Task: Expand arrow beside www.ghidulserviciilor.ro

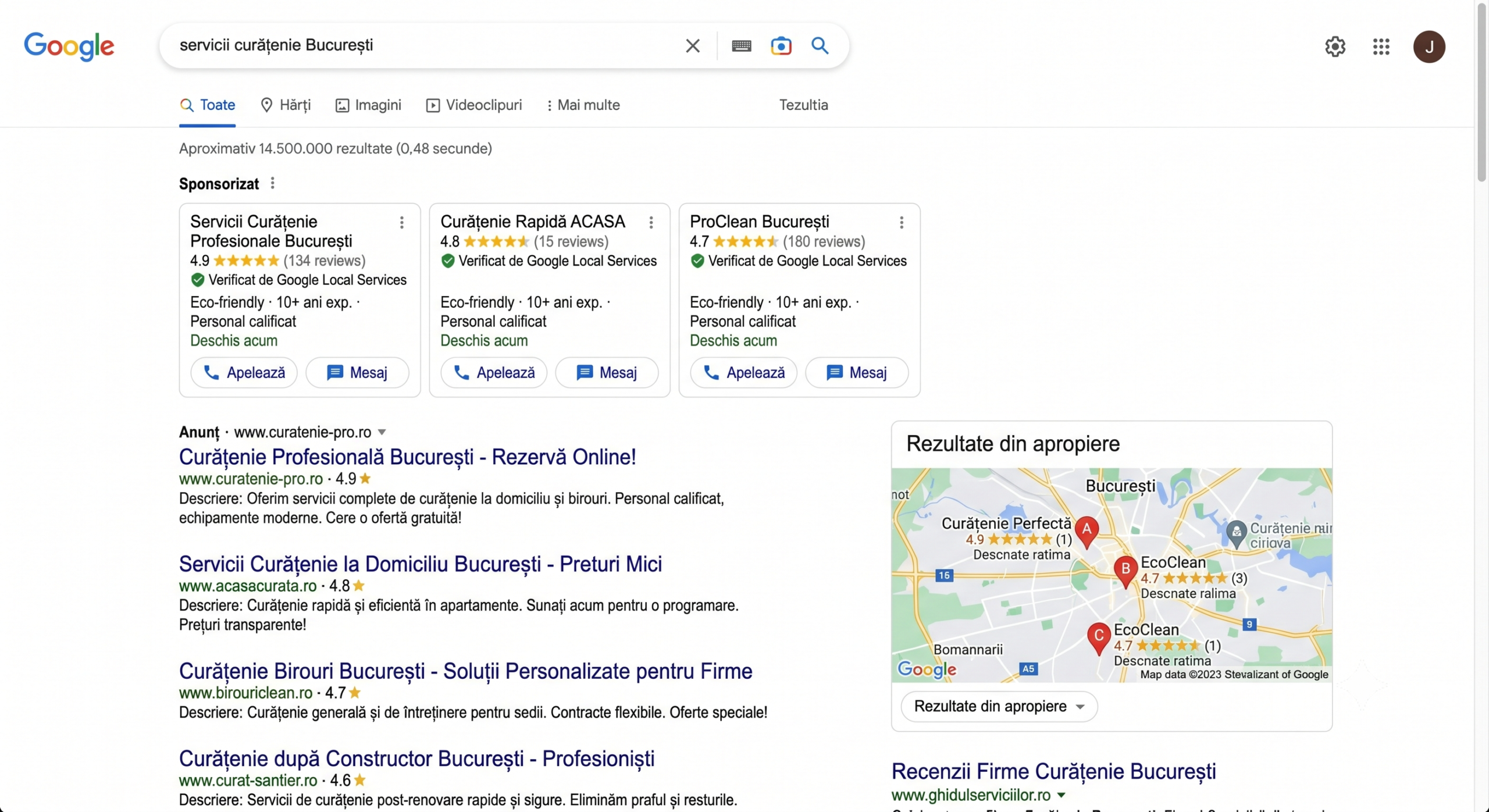Action: (1061, 795)
